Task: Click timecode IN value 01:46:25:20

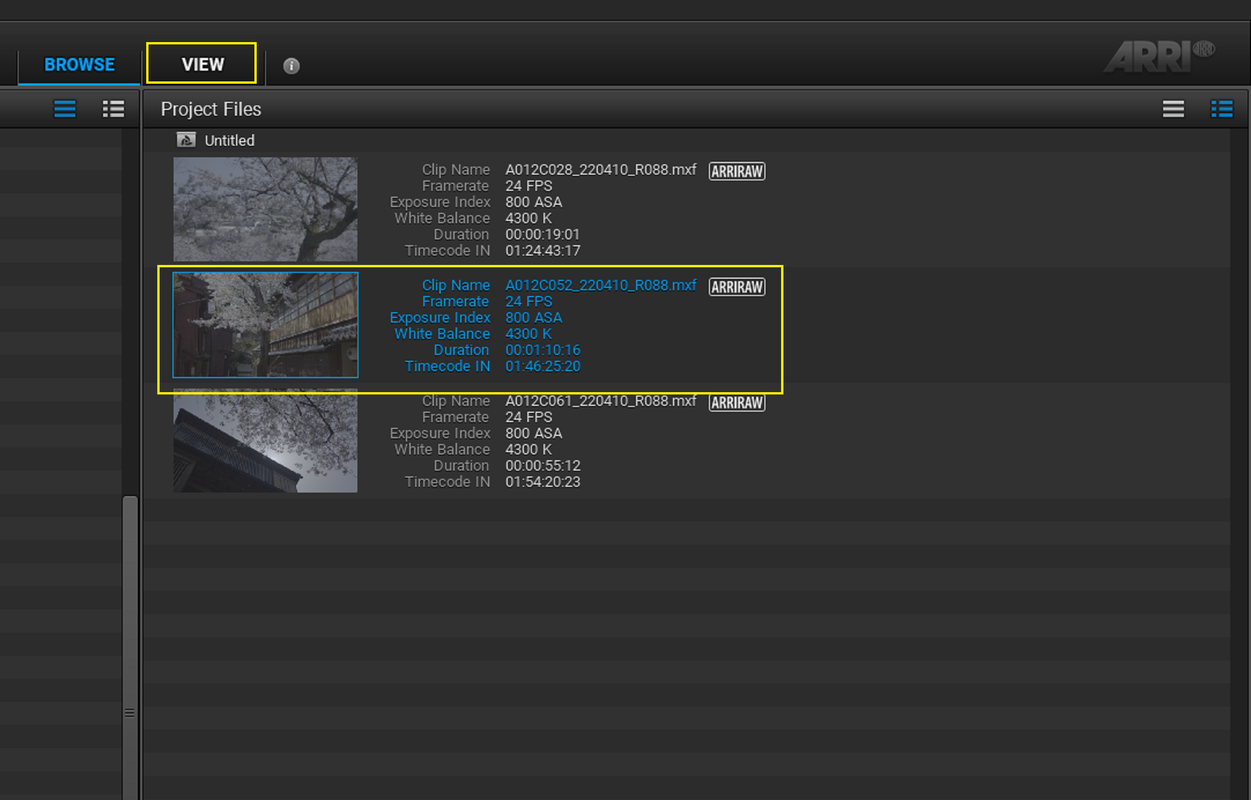Action: tap(543, 366)
